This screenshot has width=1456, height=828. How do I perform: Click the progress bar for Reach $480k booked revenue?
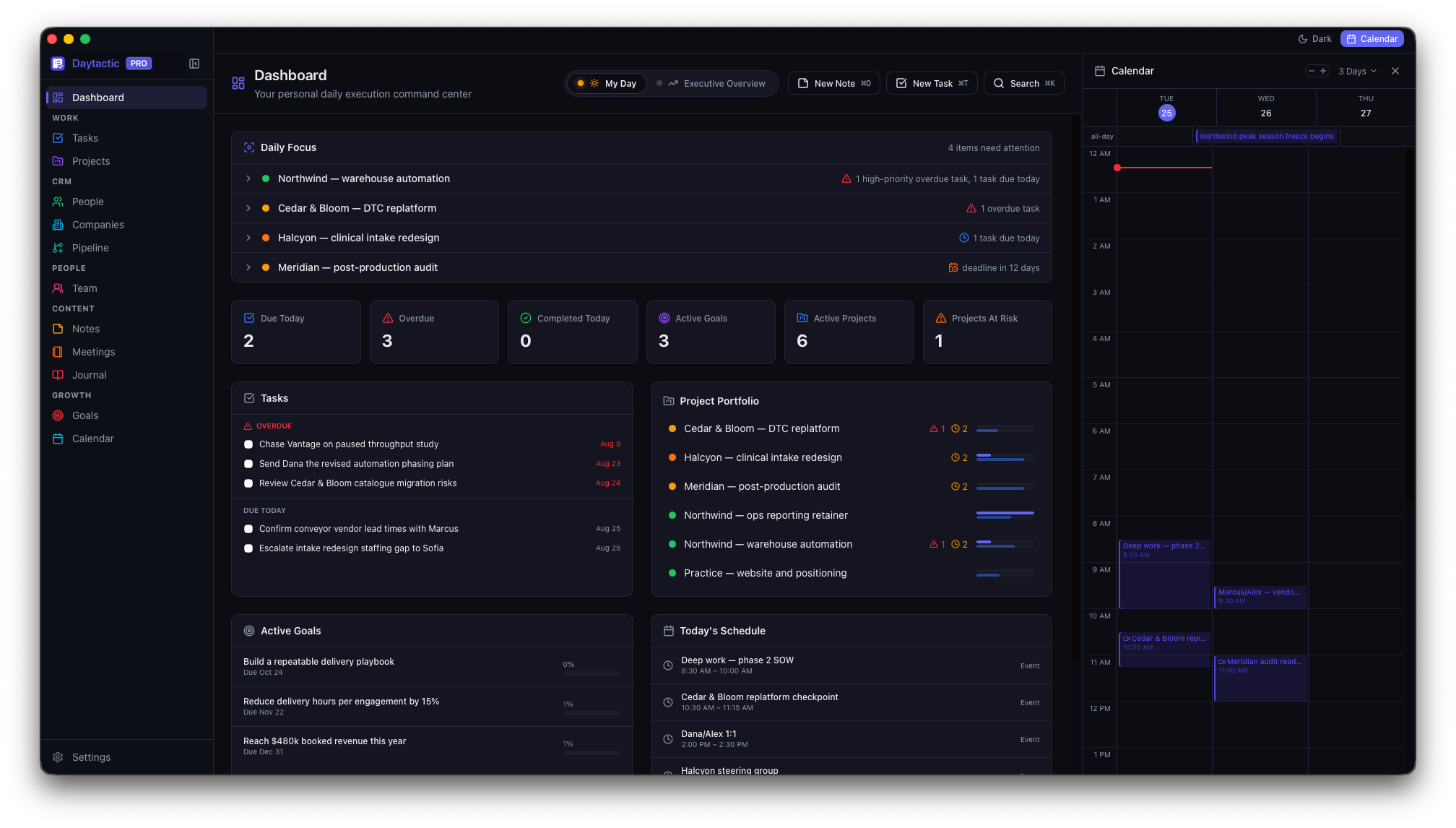coord(591,752)
